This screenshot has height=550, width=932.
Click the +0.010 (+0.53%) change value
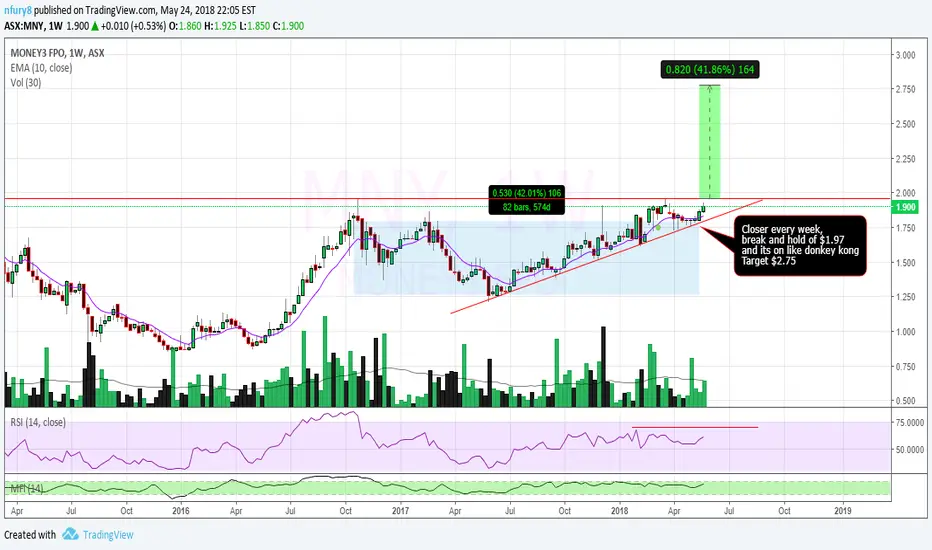[134, 26]
